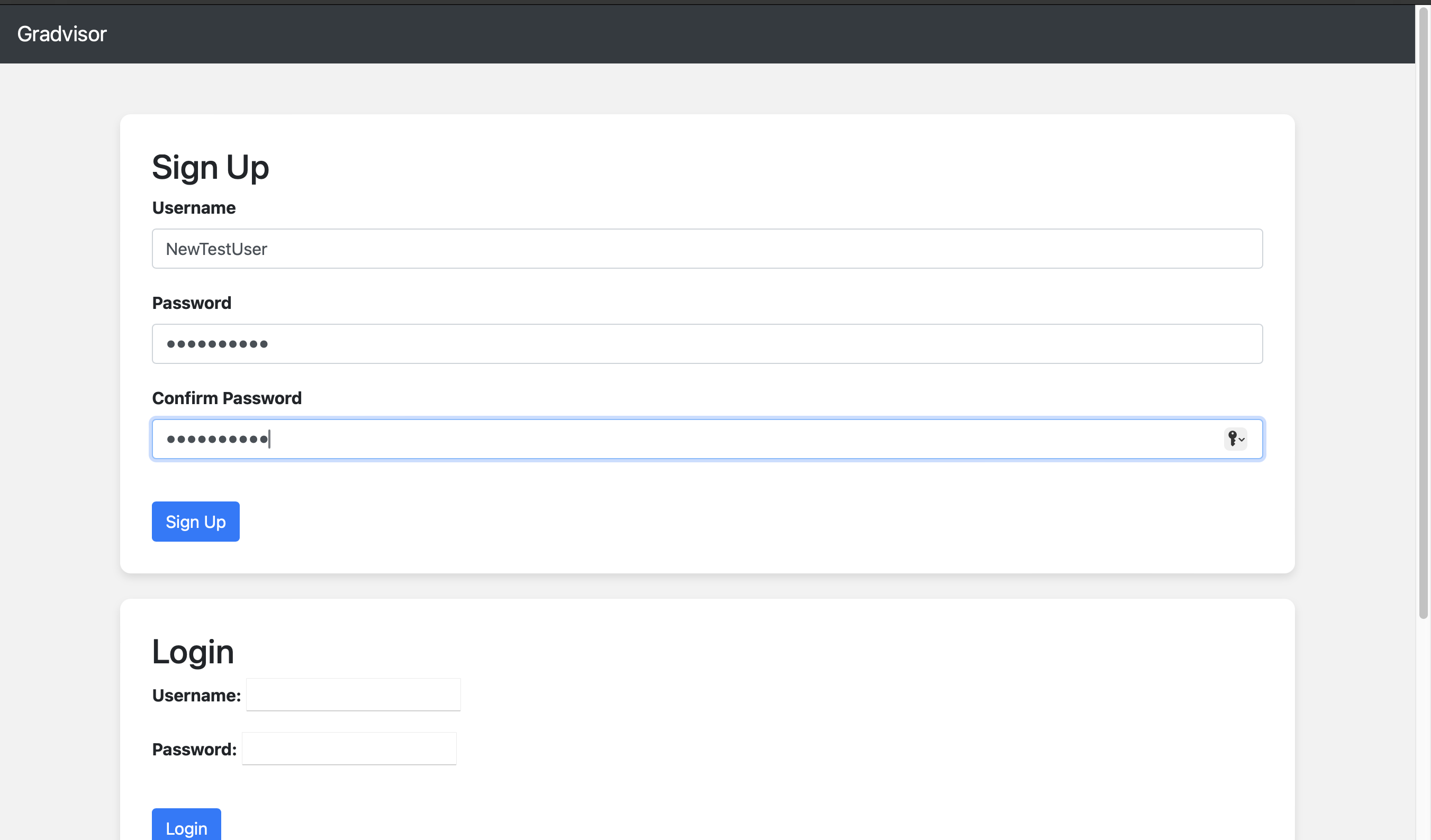Grab the vertical page scrollbar thumb
1431x840 pixels.
[1423, 312]
